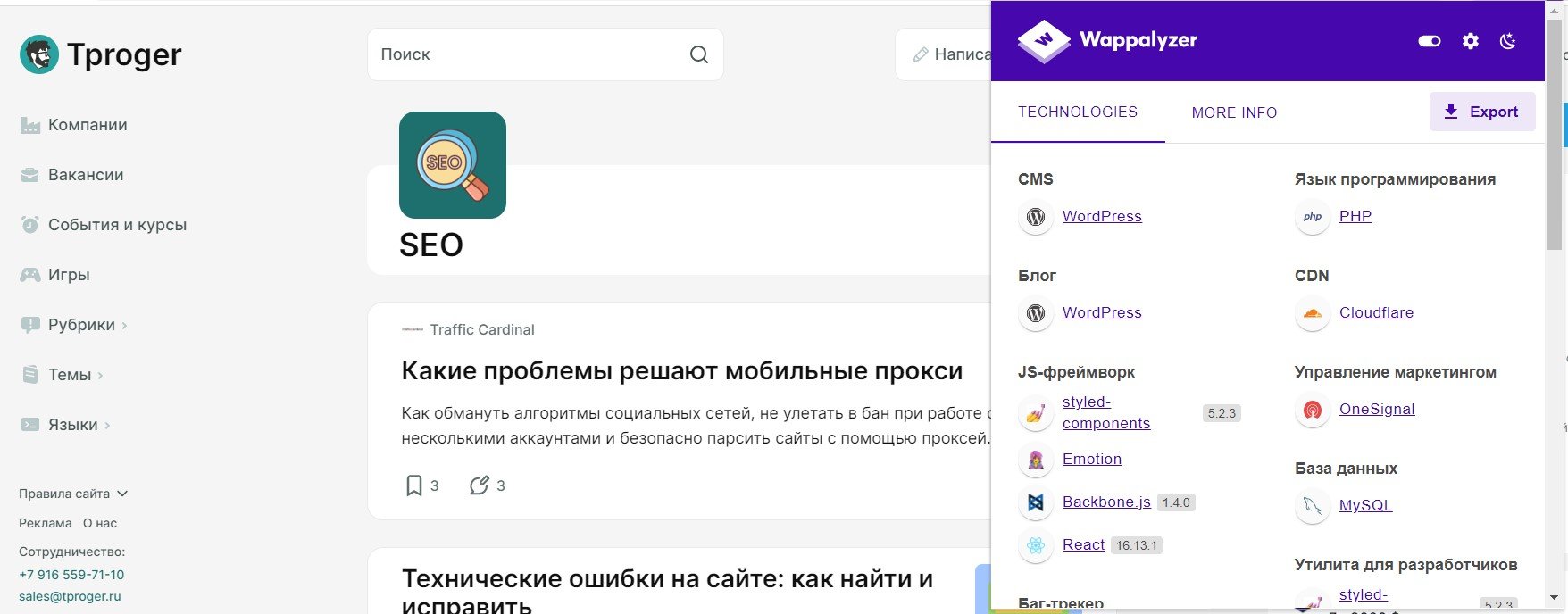Viewport: 1568px width, 614px height.
Task: Open Вакансии in the sidebar menu
Action: [86, 175]
